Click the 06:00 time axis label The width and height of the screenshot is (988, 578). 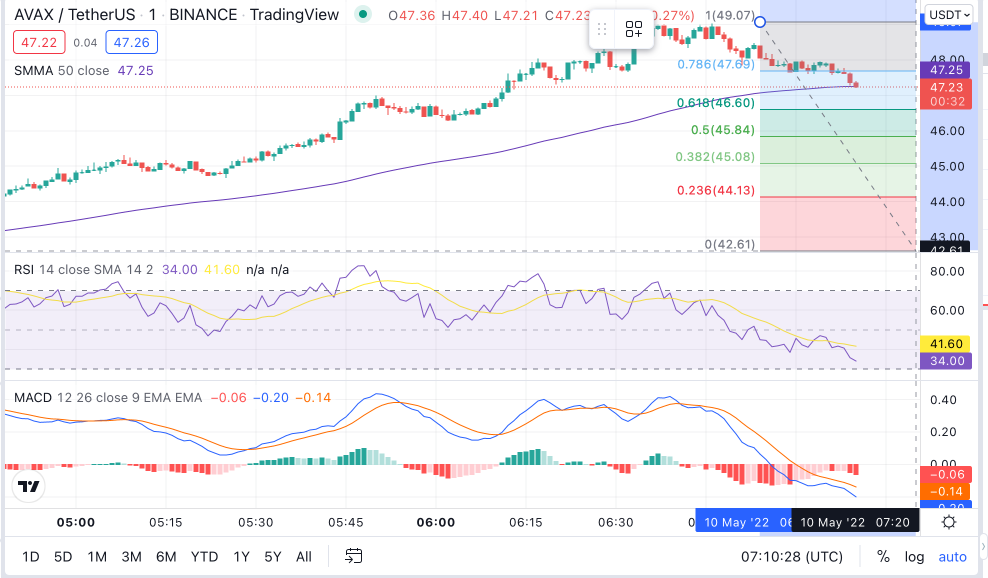(x=436, y=522)
